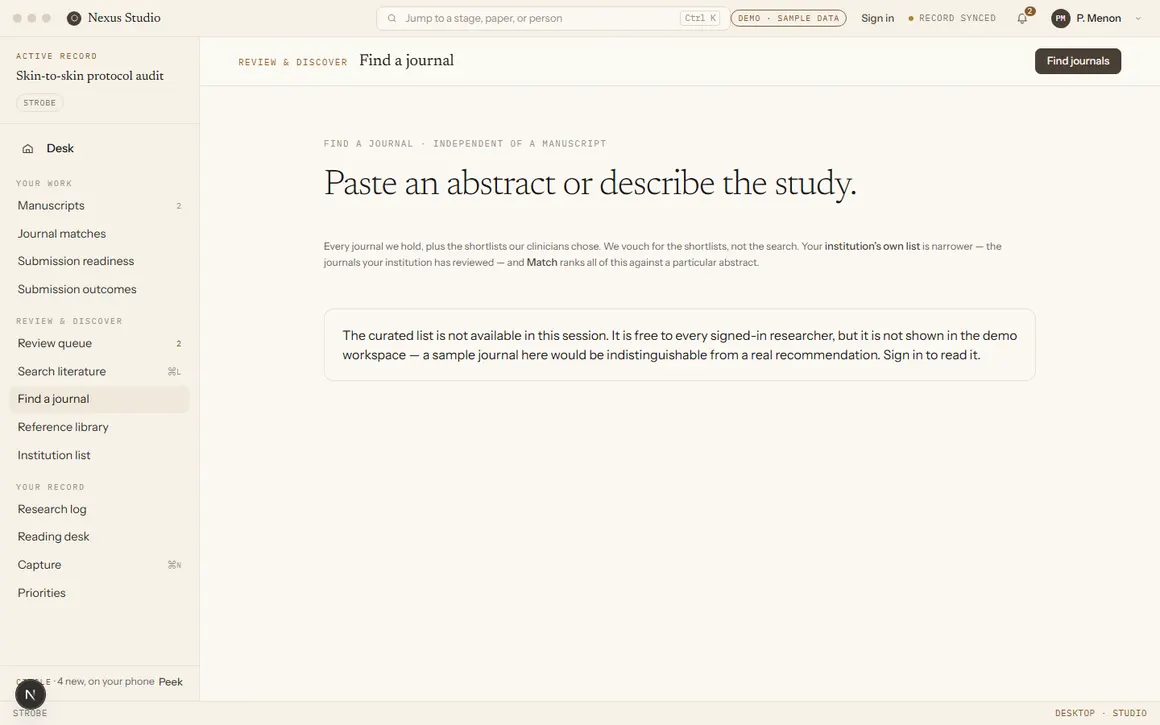1160x725 pixels.
Task: Click the Nexus Studio logo icon
Action: tap(74, 18)
